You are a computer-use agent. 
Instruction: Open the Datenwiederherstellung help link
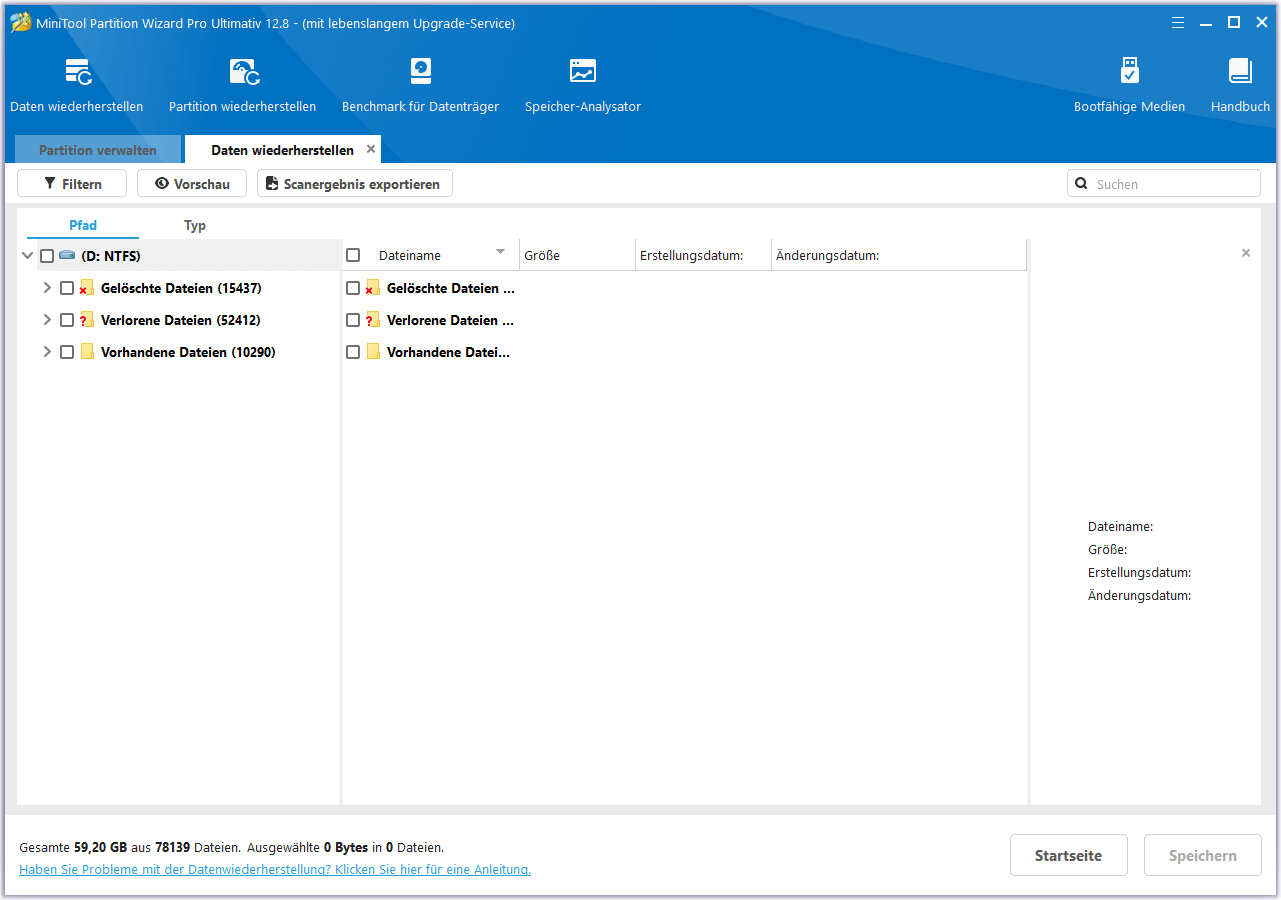click(x=275, y=870)
